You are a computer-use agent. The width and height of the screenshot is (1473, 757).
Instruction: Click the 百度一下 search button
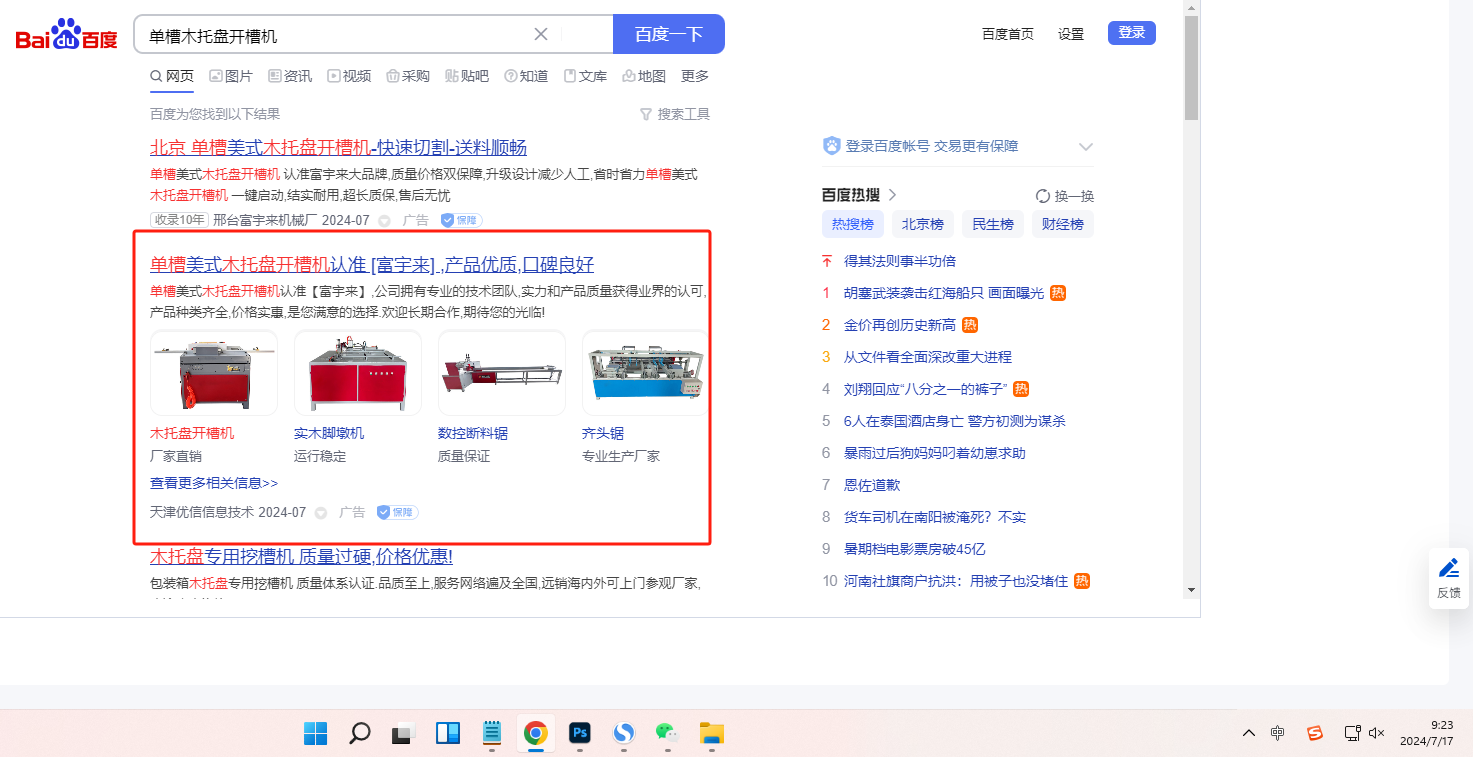668,34
